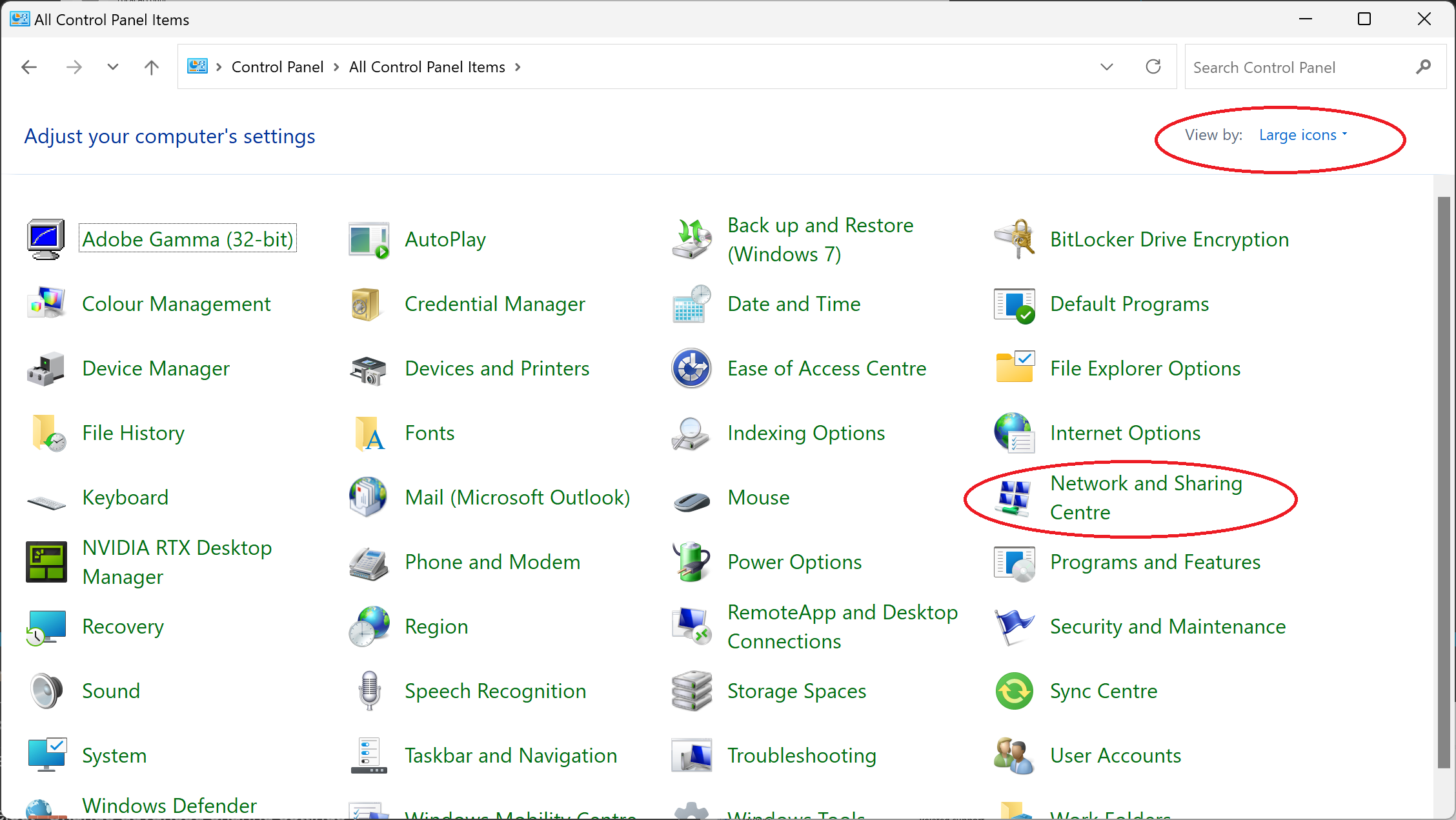Open the Ease of Access Centre icon
The image size is (1456, 820).
pyautogui.click(x=691, y=368)
